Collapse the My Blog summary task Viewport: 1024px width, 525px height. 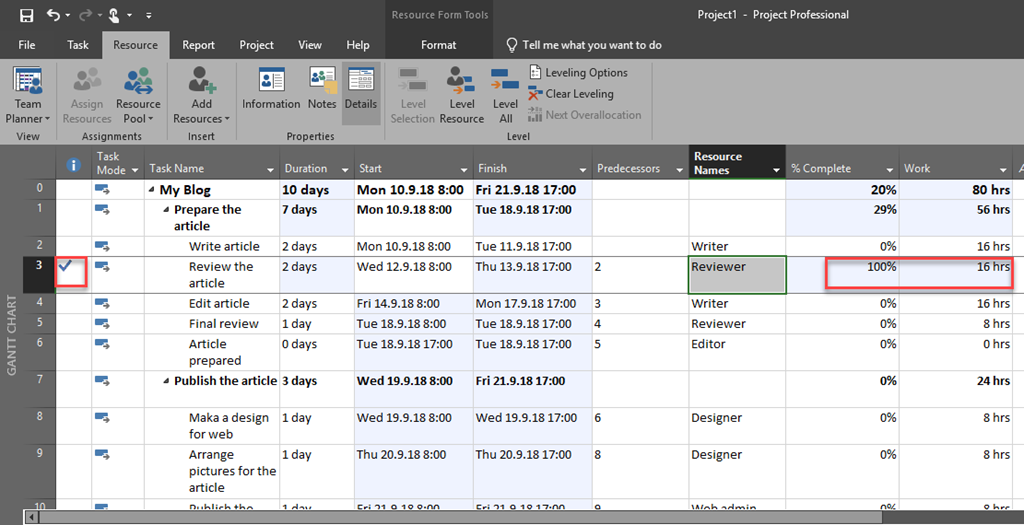click(x=153, y=190)
